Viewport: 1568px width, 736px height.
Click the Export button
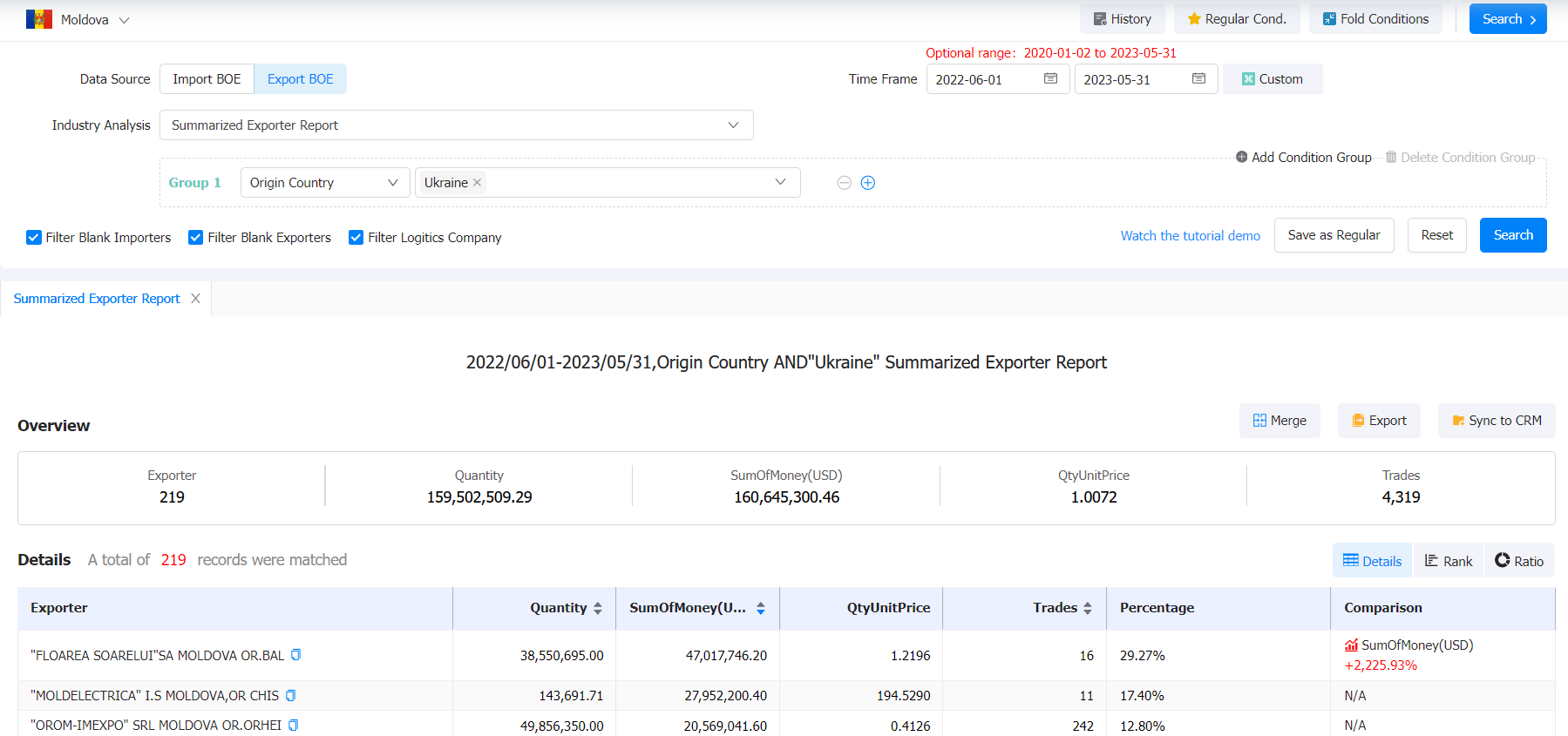coord(1379,421)
